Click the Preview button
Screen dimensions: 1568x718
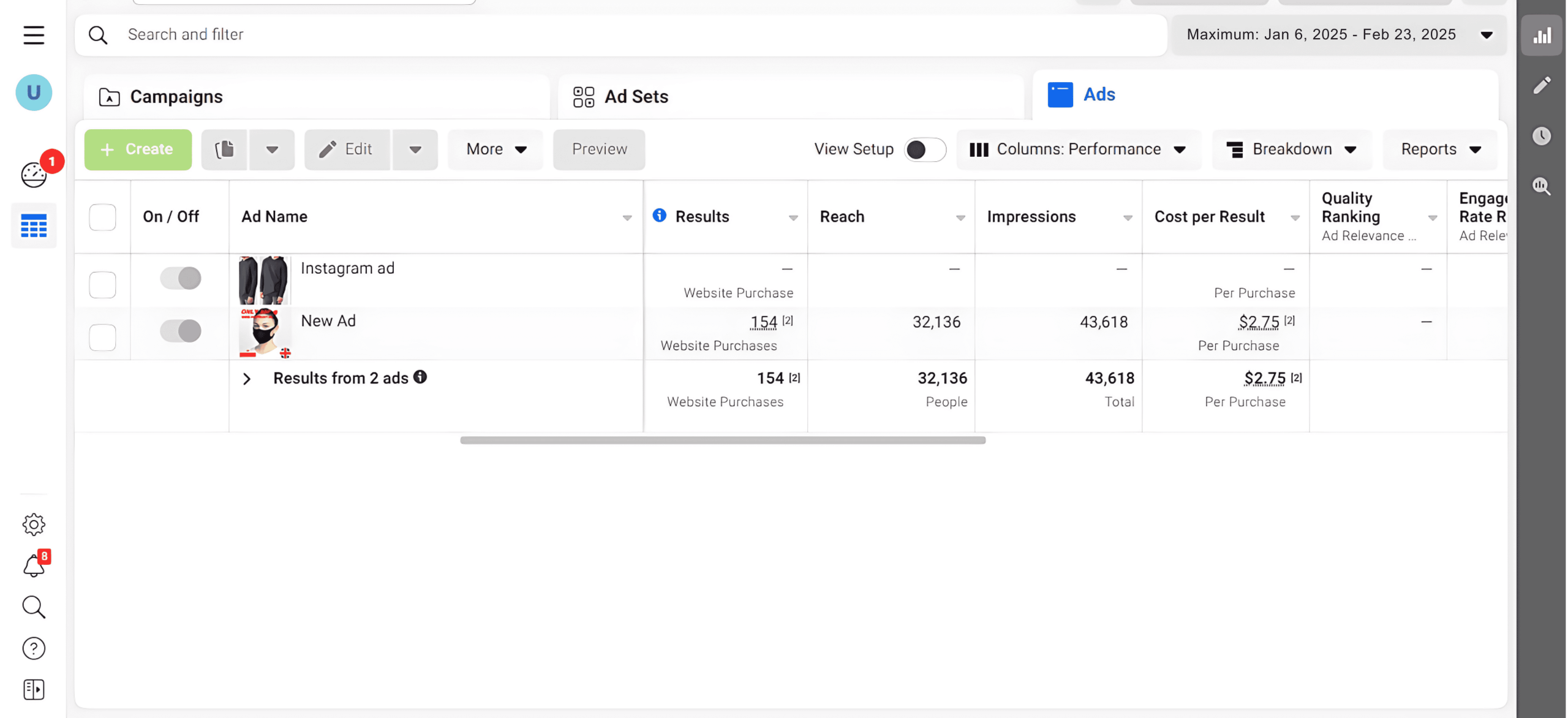coord(598,149)
